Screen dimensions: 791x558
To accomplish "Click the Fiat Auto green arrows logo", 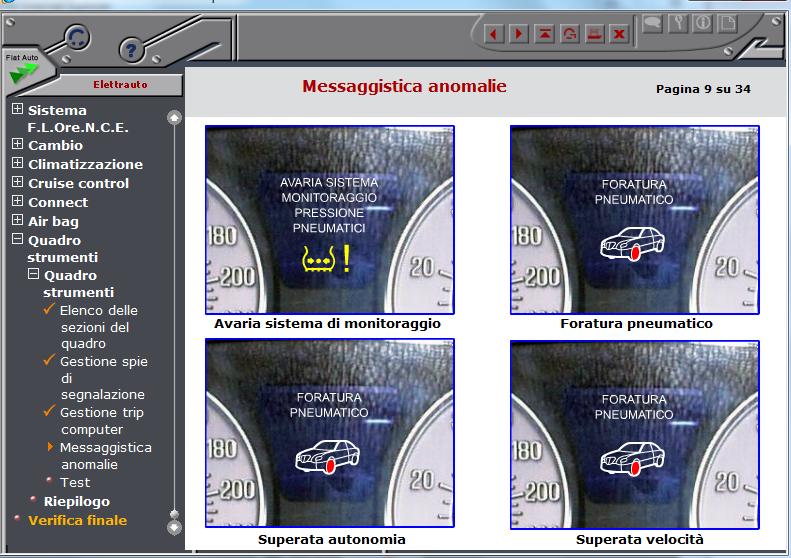I will pyautogui.click(x=23, y=73).
